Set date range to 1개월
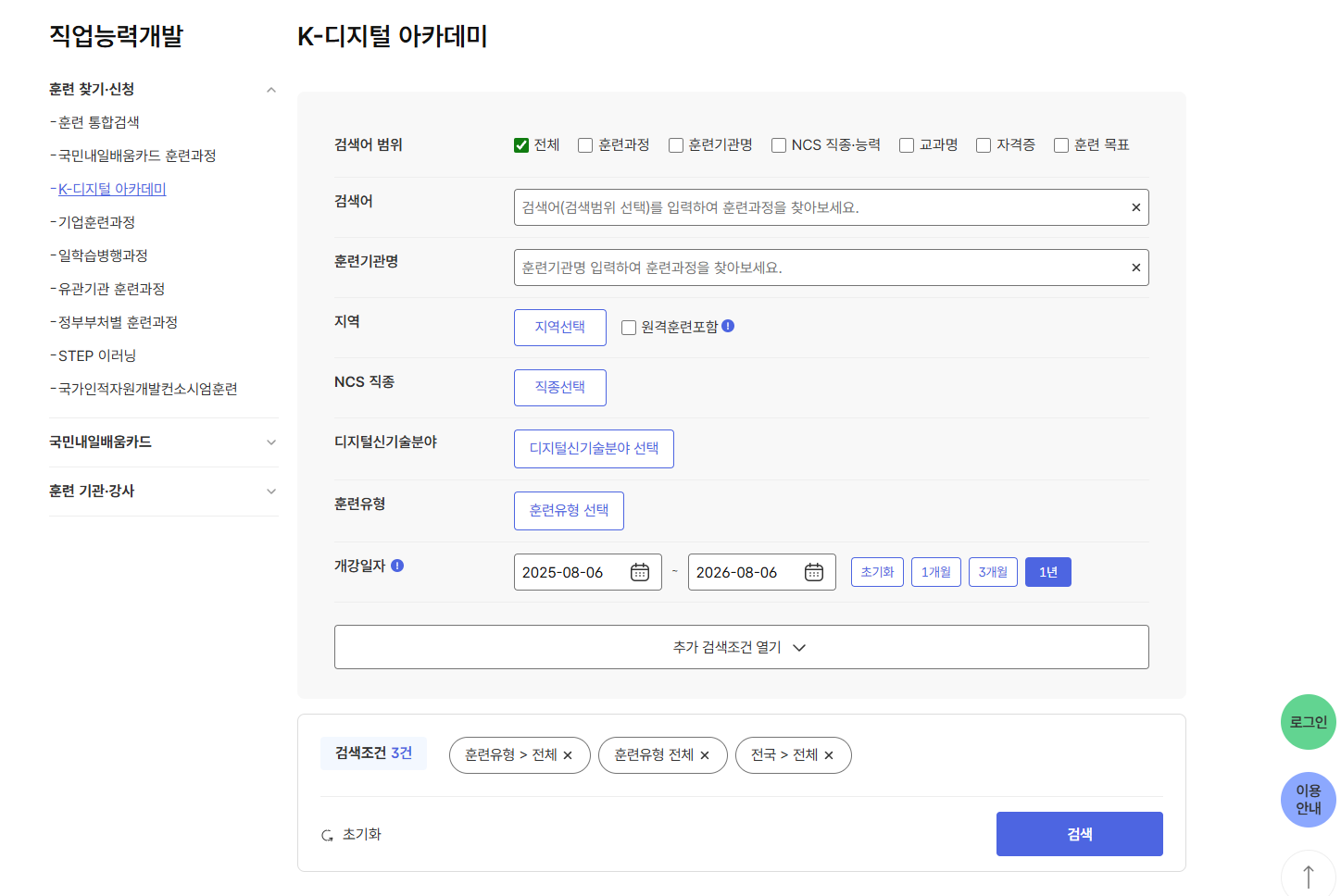This screenshot has width=1341, height=896. pos(936,572)
